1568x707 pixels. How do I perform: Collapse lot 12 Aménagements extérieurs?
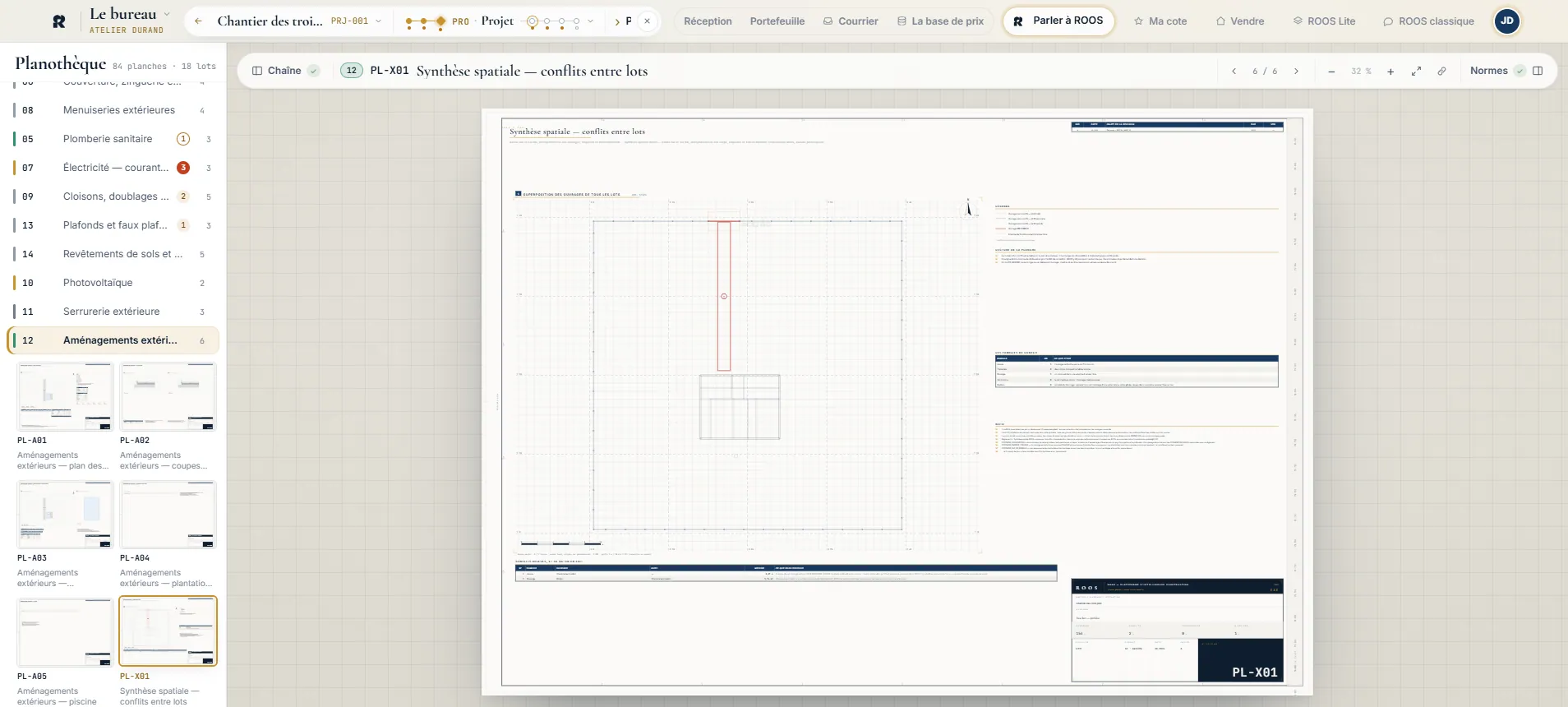click(113, 340)
